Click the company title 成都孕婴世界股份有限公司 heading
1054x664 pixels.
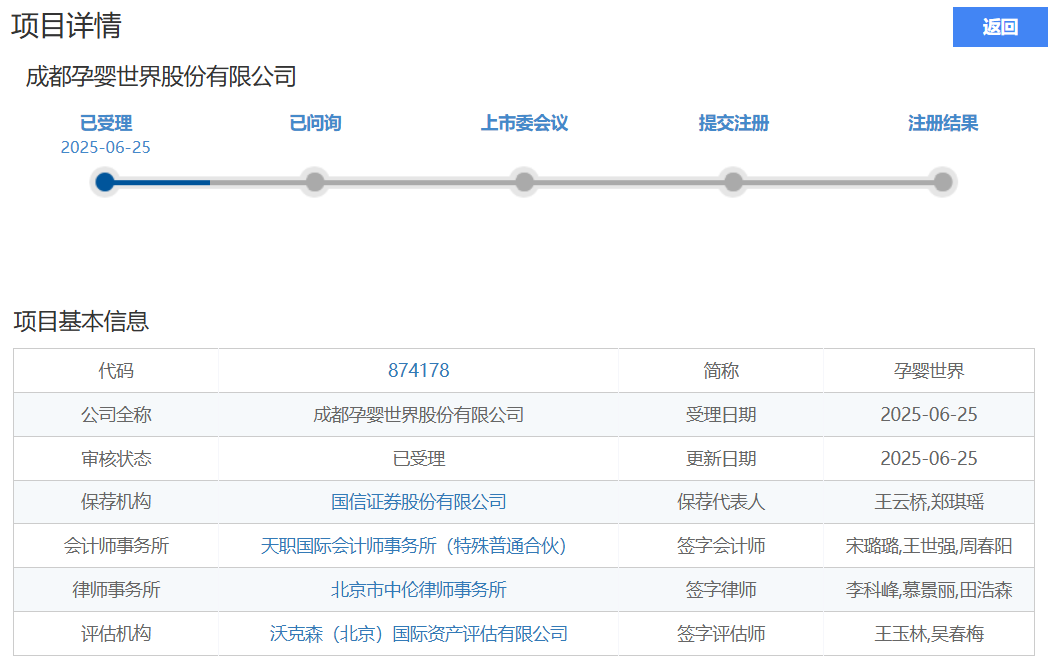(x=161, y=76)
